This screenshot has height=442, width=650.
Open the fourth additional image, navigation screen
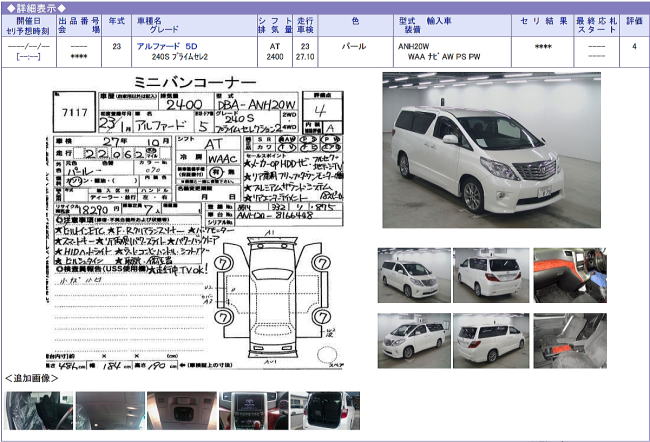point(254,410)
